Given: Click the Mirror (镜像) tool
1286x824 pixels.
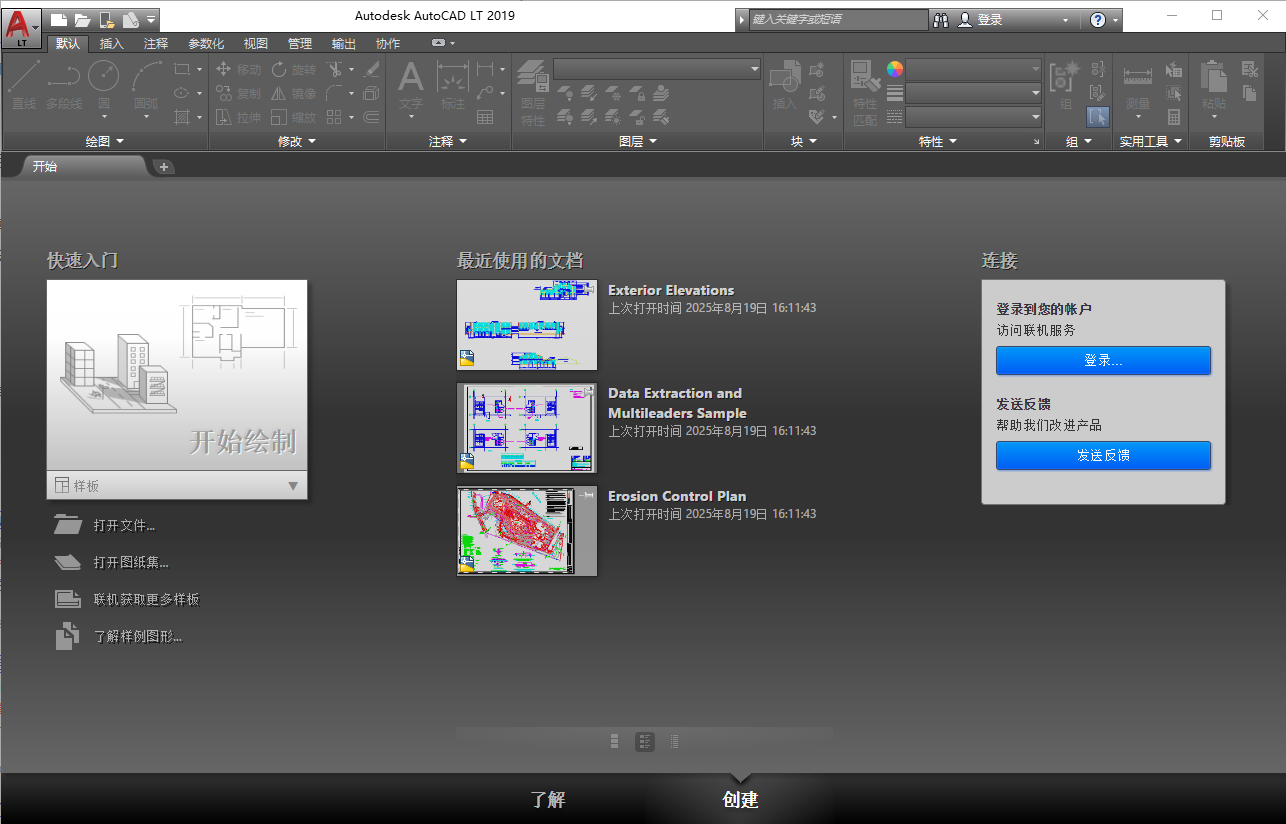Looking at the screenshot, I should click(x=293, y=93).
